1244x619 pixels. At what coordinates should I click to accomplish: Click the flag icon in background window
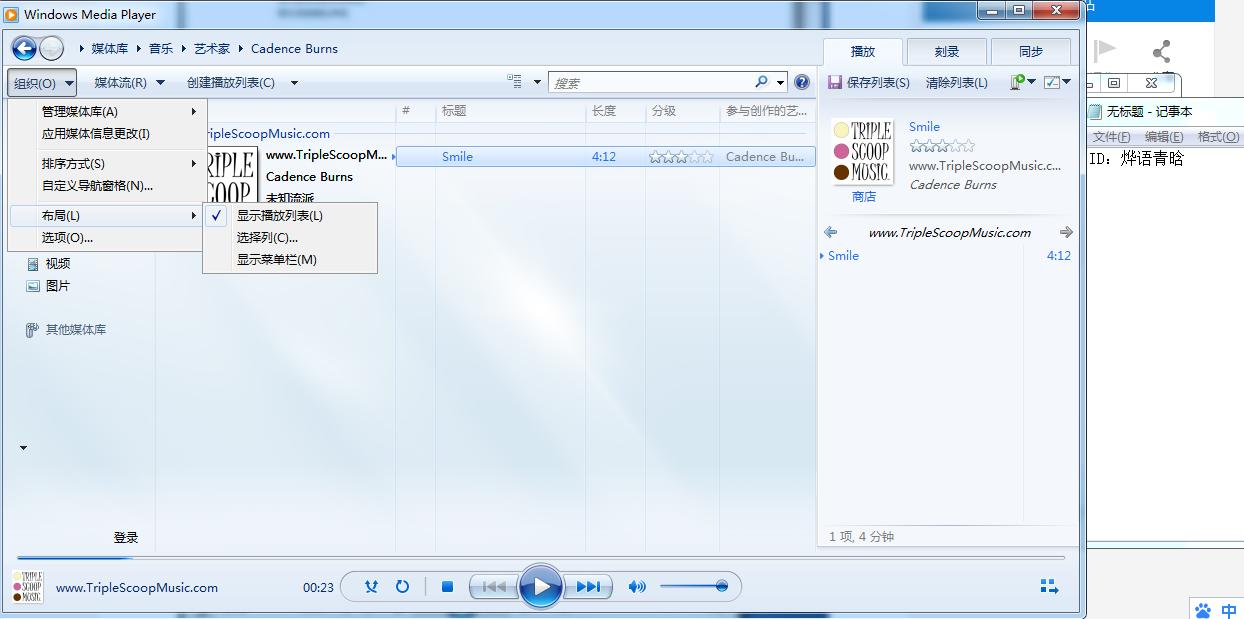pos(1105,51)
